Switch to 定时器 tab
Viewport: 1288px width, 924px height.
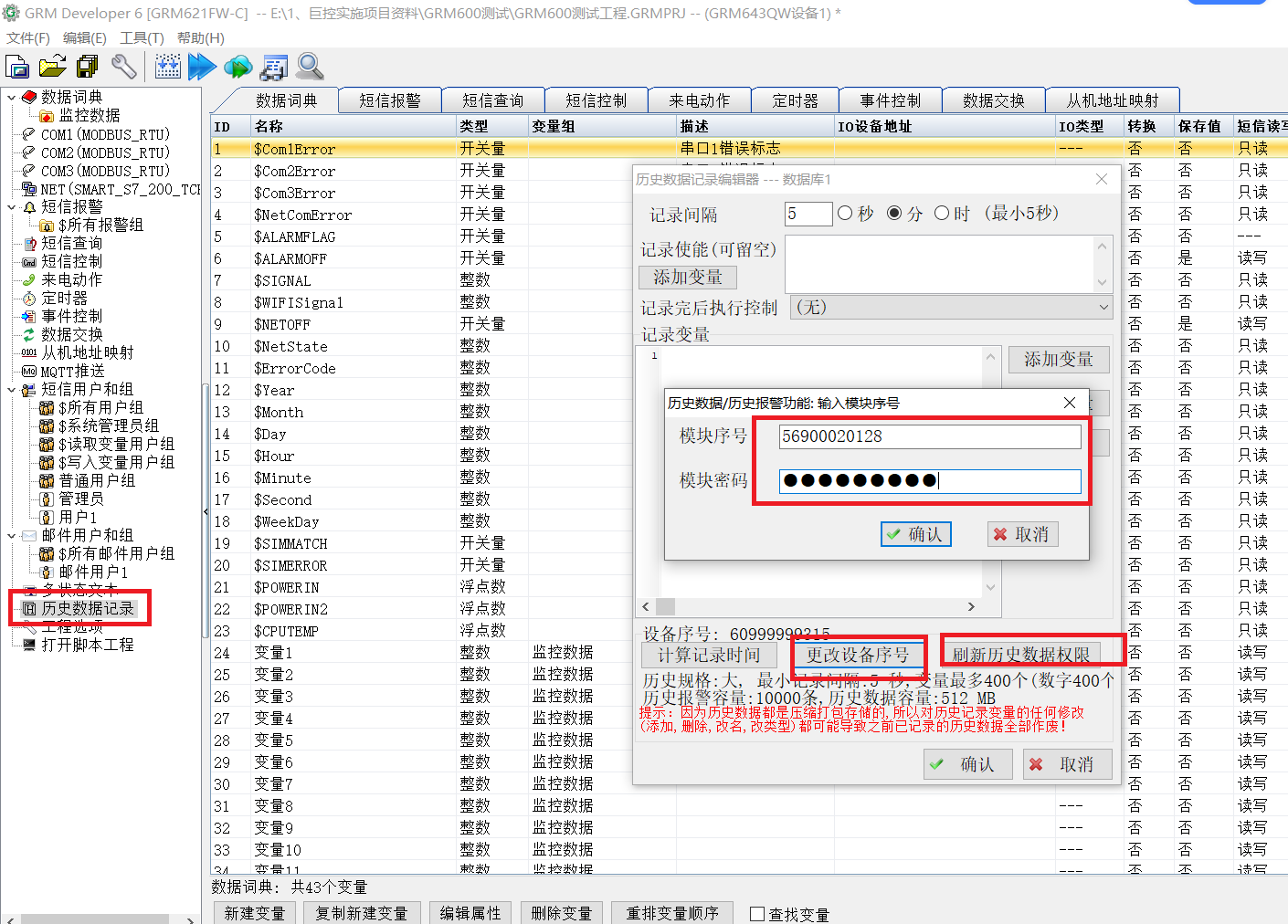coord(796,100)
